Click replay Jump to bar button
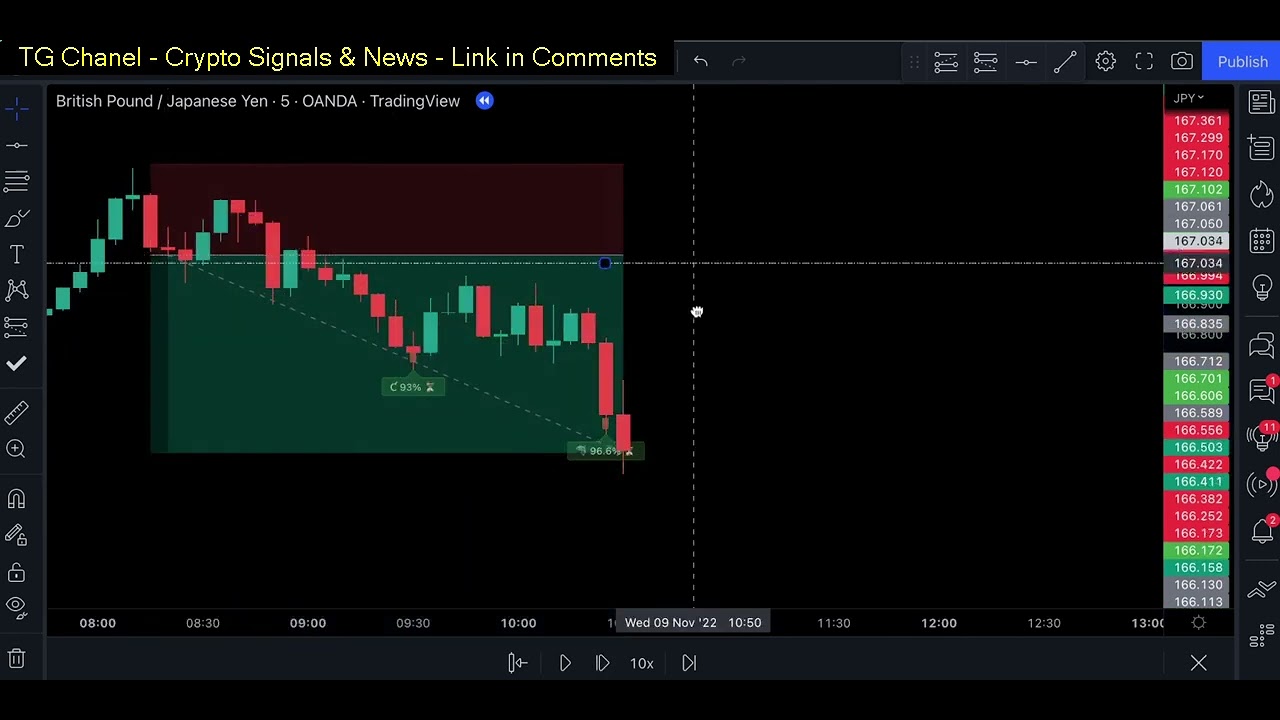This screenshot has width=1280, height=720. (517, 663)
